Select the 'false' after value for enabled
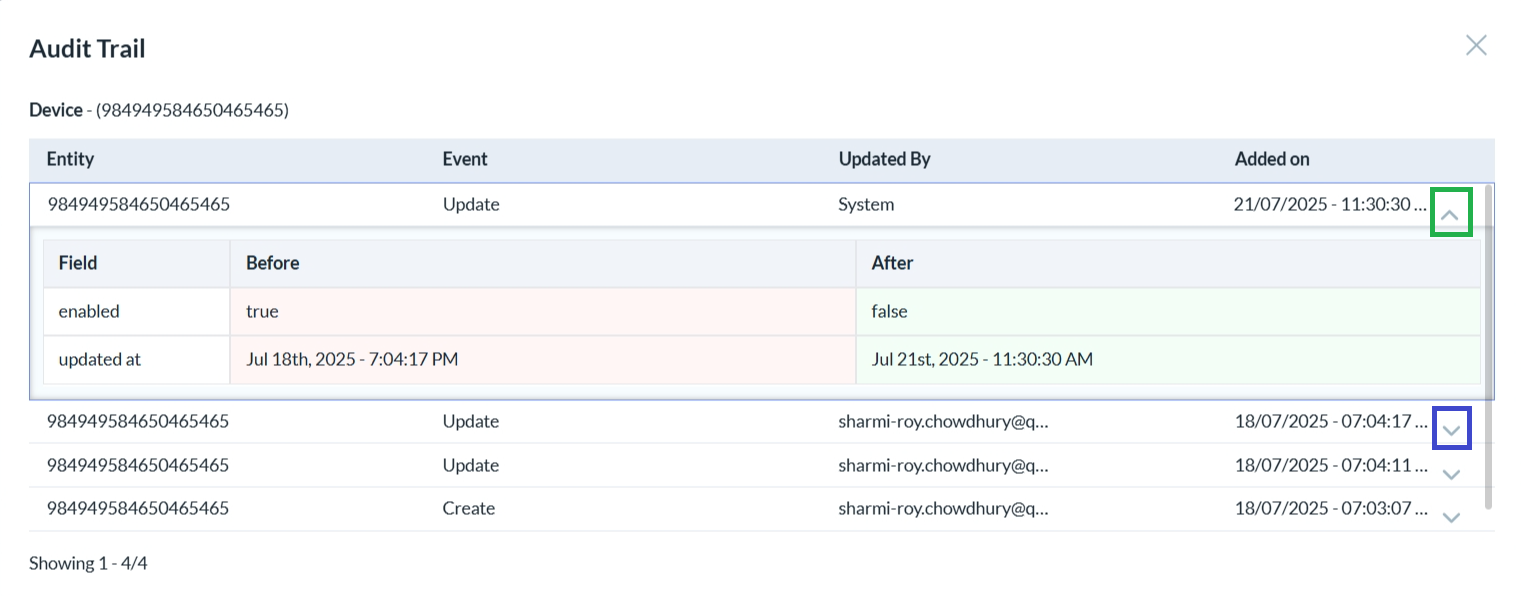This screenshot has width=1521, height=596. (x=889, y=311)
